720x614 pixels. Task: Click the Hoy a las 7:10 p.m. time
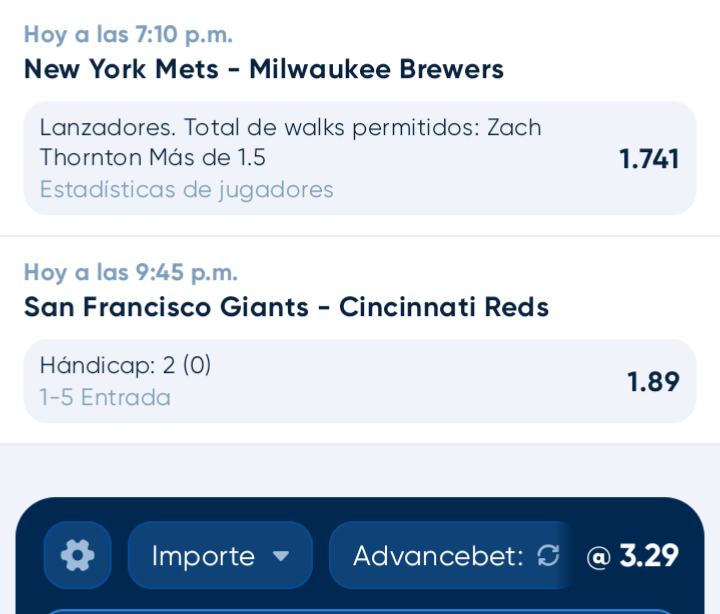[128, 34]
